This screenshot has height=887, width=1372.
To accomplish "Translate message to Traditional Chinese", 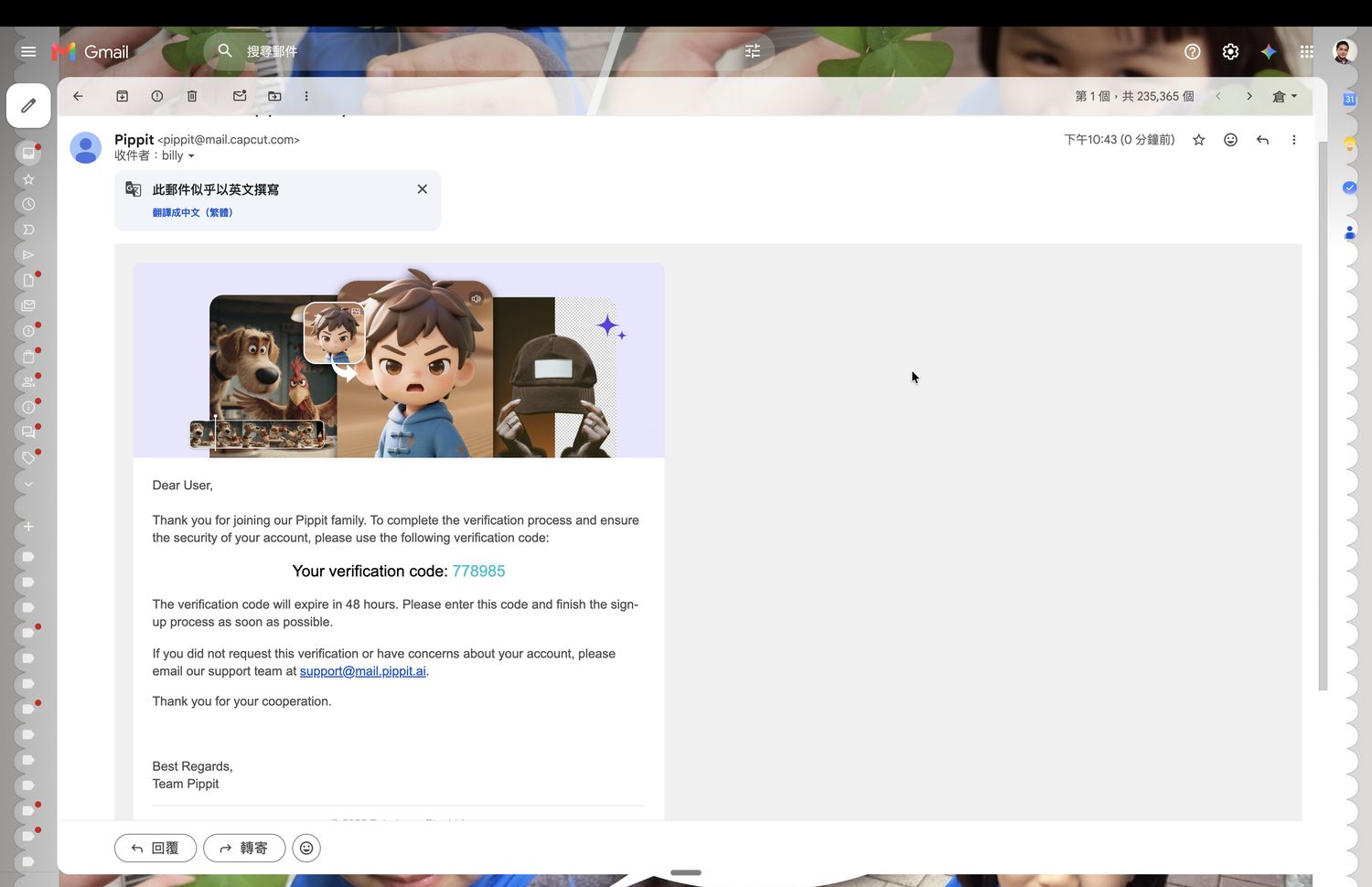I will pos(193,213).
